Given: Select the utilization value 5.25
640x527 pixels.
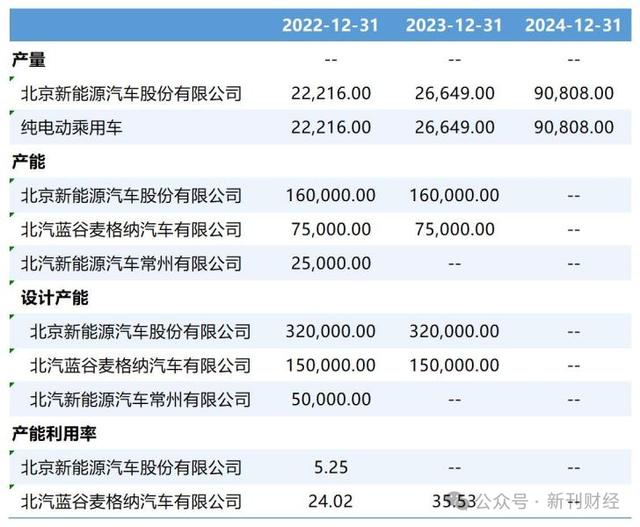Looking at the screenshot, I should point(331,467).
